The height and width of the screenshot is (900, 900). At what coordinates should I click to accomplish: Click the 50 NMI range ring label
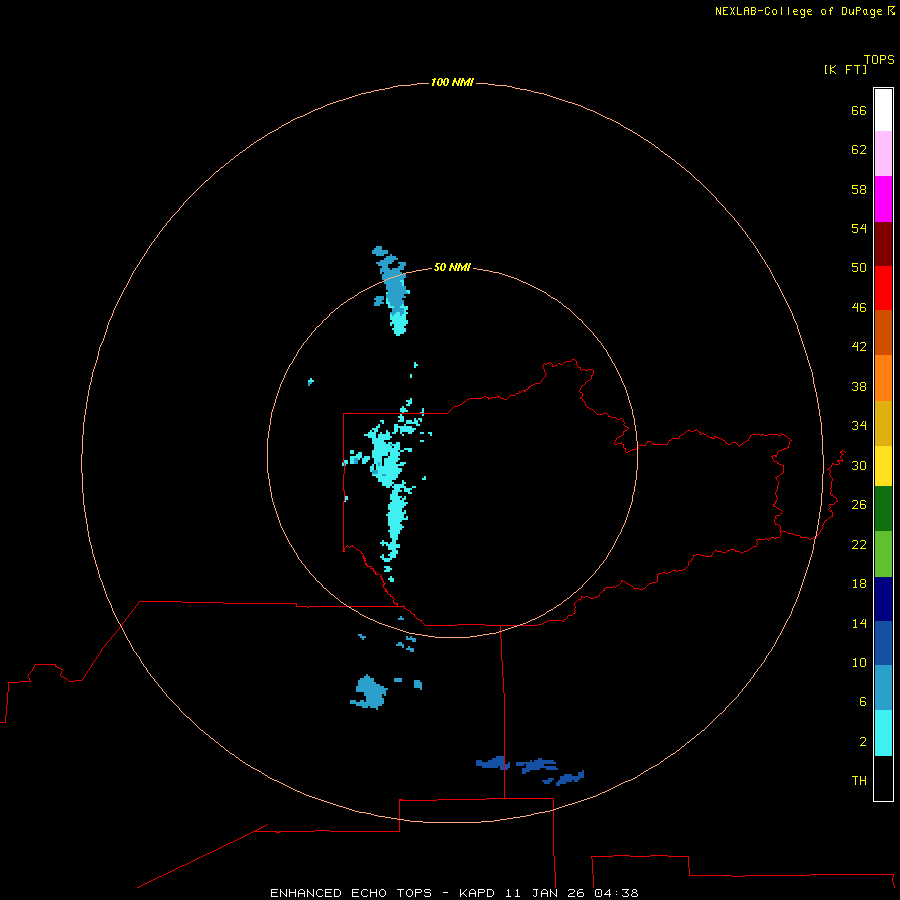click(452, 267)
